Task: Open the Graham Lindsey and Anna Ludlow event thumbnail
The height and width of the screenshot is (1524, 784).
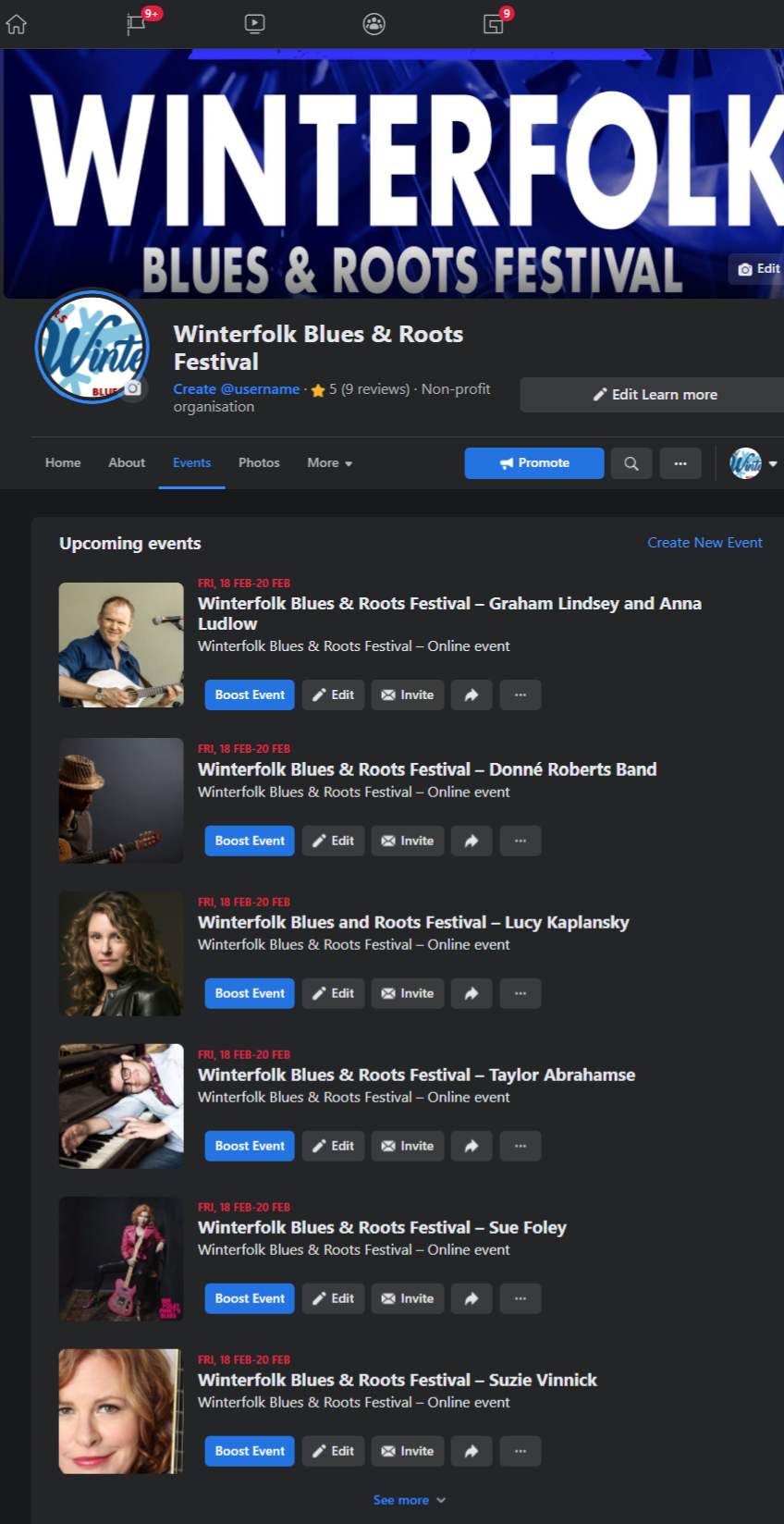Action: pos(121,645)
